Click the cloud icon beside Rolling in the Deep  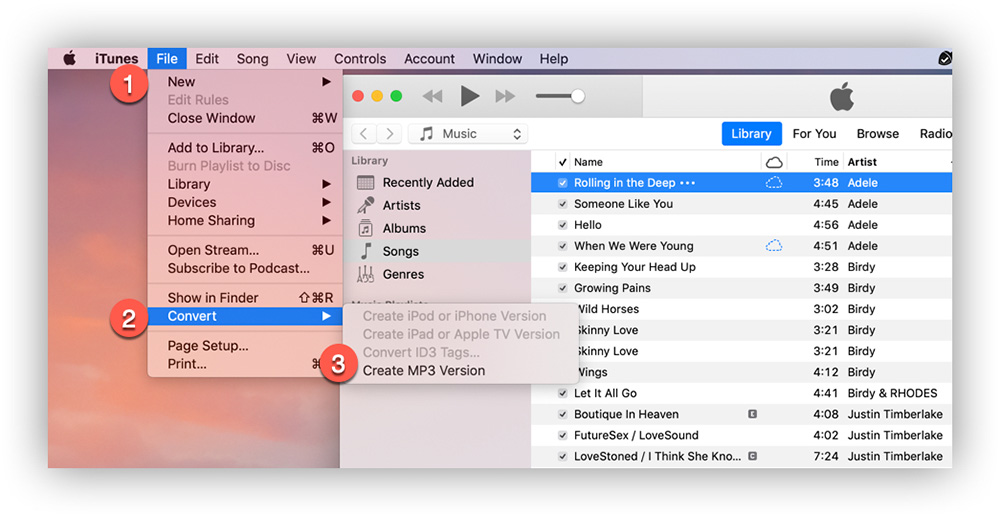[x=773, y=183]
